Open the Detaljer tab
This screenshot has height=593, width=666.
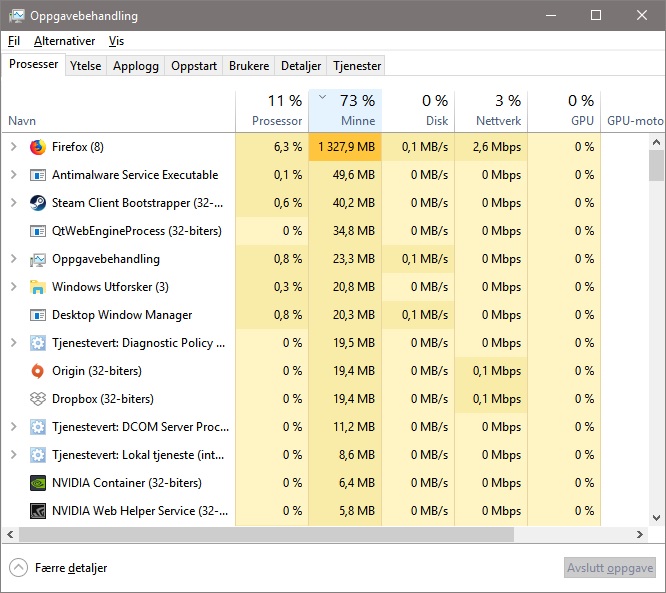click(301, 66)
